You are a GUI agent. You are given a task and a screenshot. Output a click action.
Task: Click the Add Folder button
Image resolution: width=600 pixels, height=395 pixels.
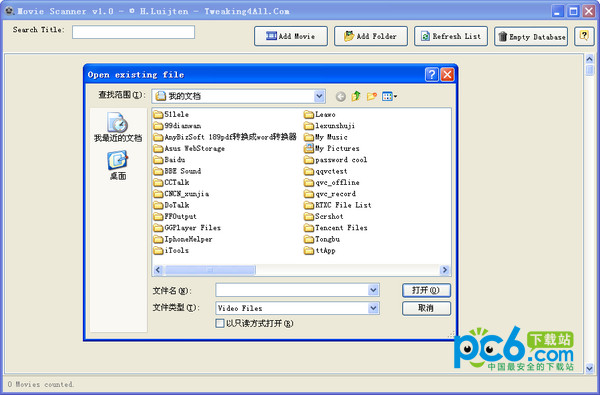coord(371,36)
